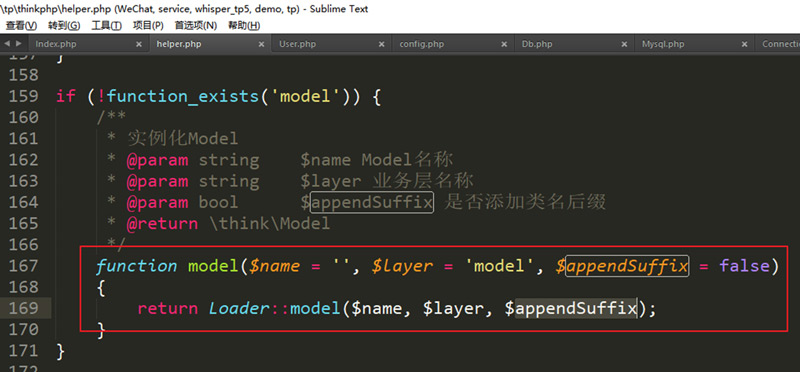800x372 pixels.
Task: Click 业务层名称 comment on line 163
Action: (422, 181)
